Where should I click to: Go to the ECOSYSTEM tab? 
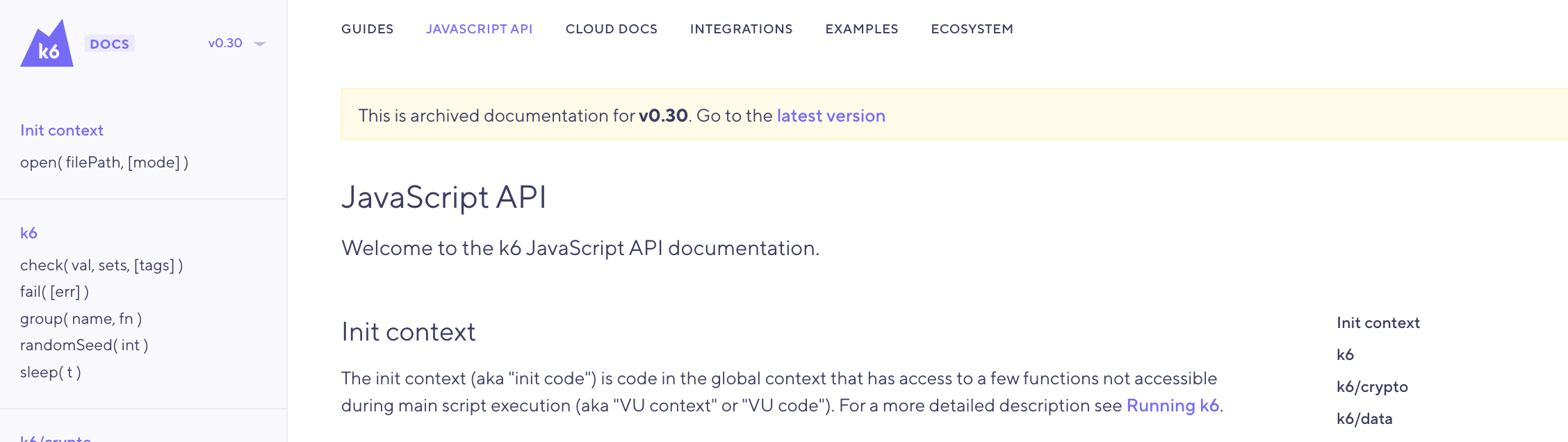pos(972,29)
